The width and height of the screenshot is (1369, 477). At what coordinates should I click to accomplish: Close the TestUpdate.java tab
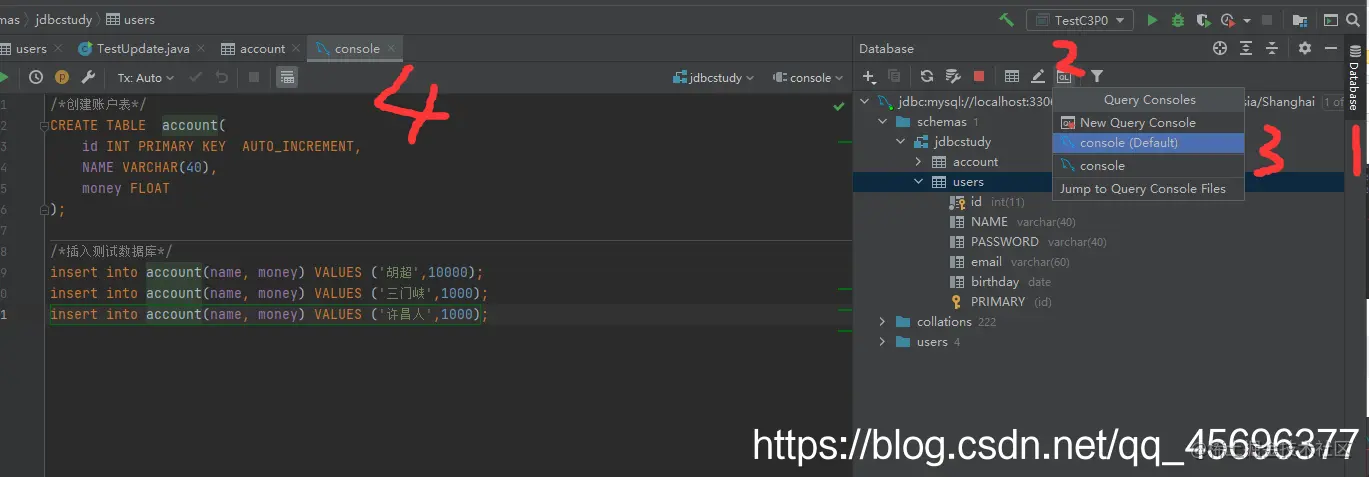pyautogui.click(x=202, y=49)
